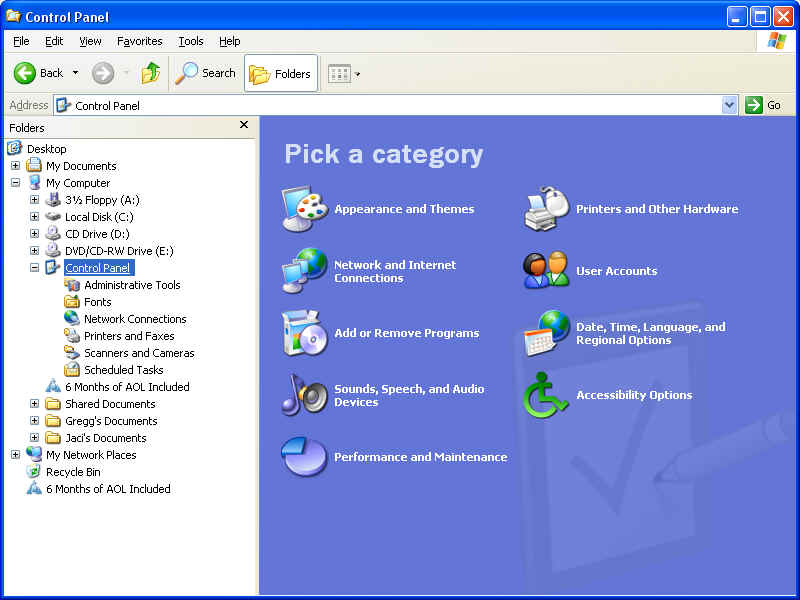Expand the Local Disk (C:) node
The width and height of the screenshot is (800, 600).
(34, 217)
